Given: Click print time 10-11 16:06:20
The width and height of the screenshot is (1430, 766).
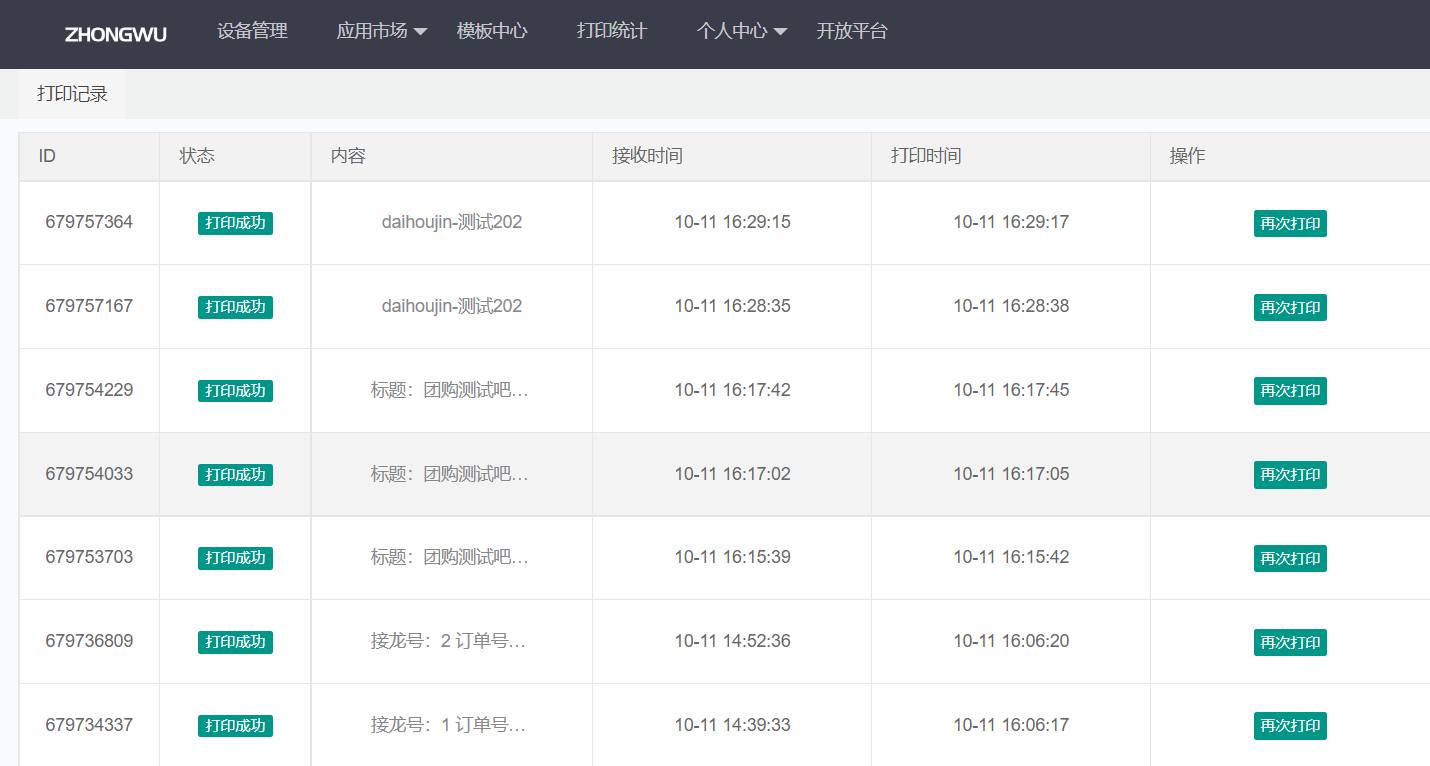Looking at the screenshot, I should tap(1011, 641).
